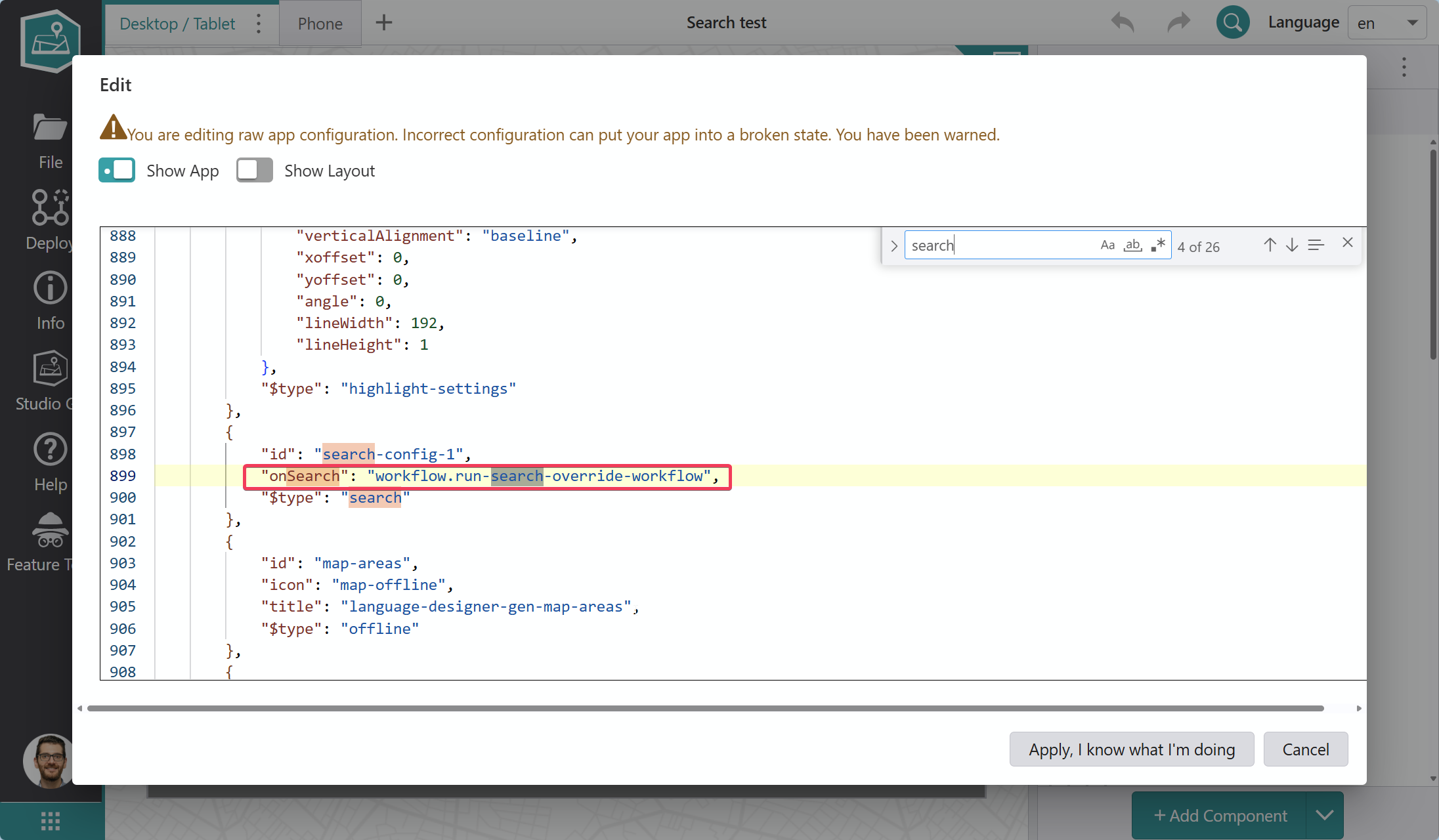1439x840 pixels.
Task: Click the Cancel button
Action: pos(1305,749)
